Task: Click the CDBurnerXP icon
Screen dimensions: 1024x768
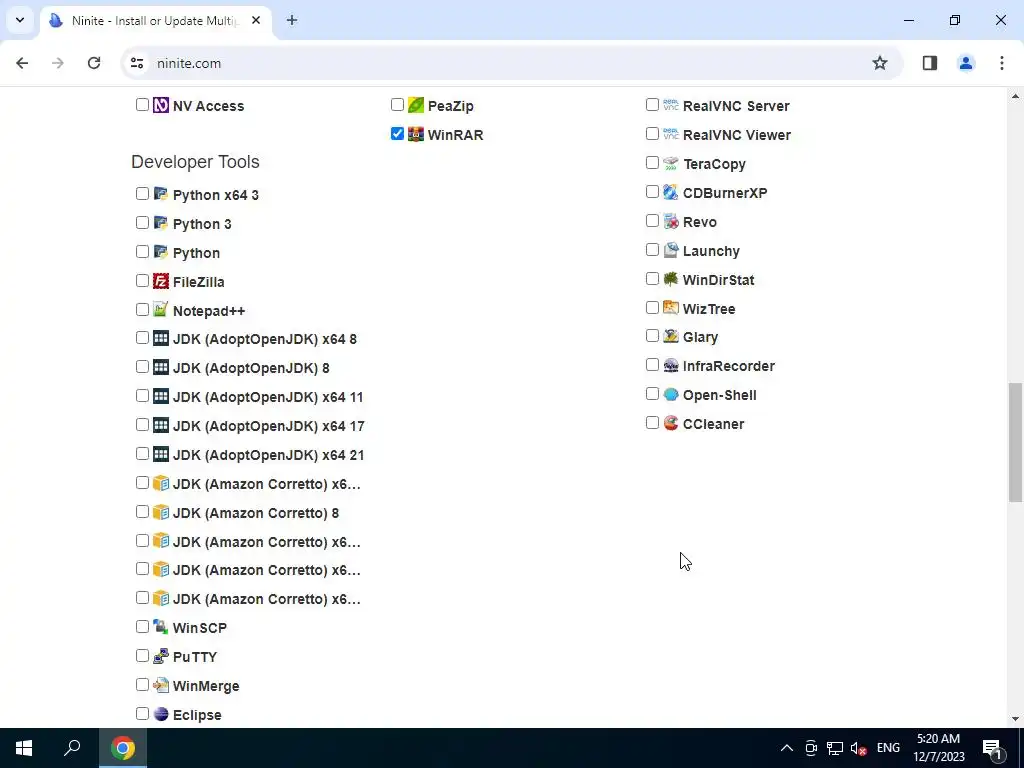Action: tap(671, 192)
